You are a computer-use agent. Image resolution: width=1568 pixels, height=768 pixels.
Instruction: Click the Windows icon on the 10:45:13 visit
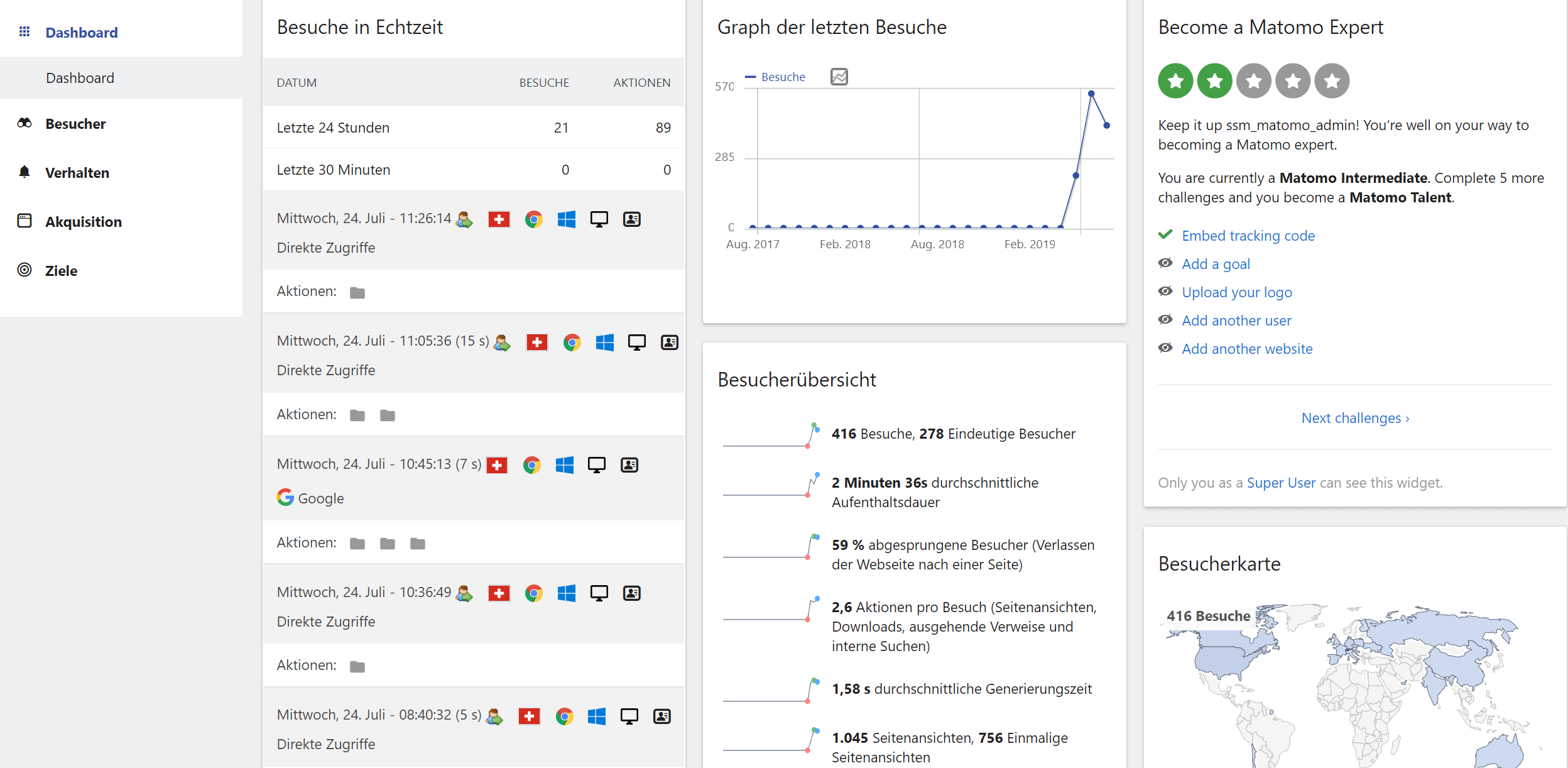[x=564, y=465]
